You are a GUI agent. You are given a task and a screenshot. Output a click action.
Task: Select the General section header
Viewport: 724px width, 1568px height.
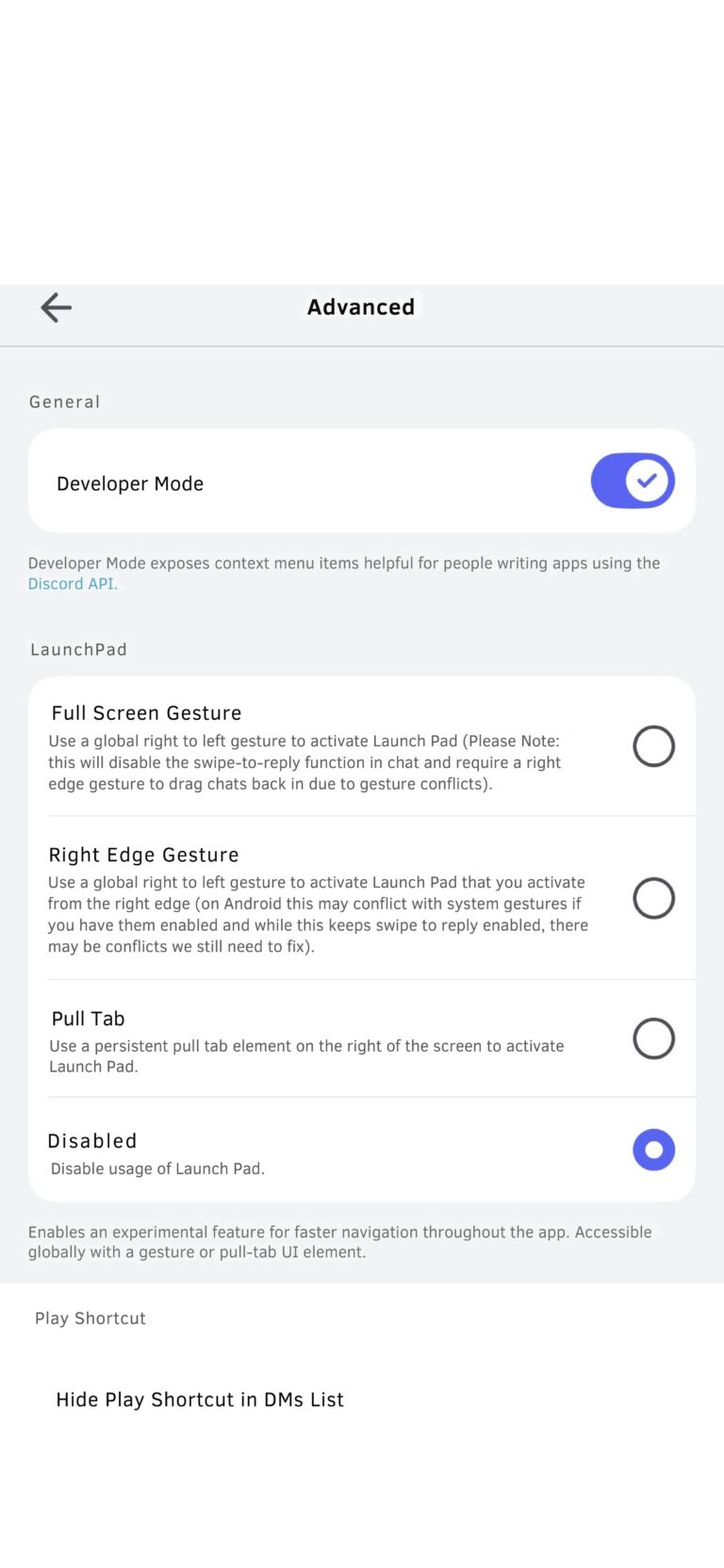(x=64, y=401)
